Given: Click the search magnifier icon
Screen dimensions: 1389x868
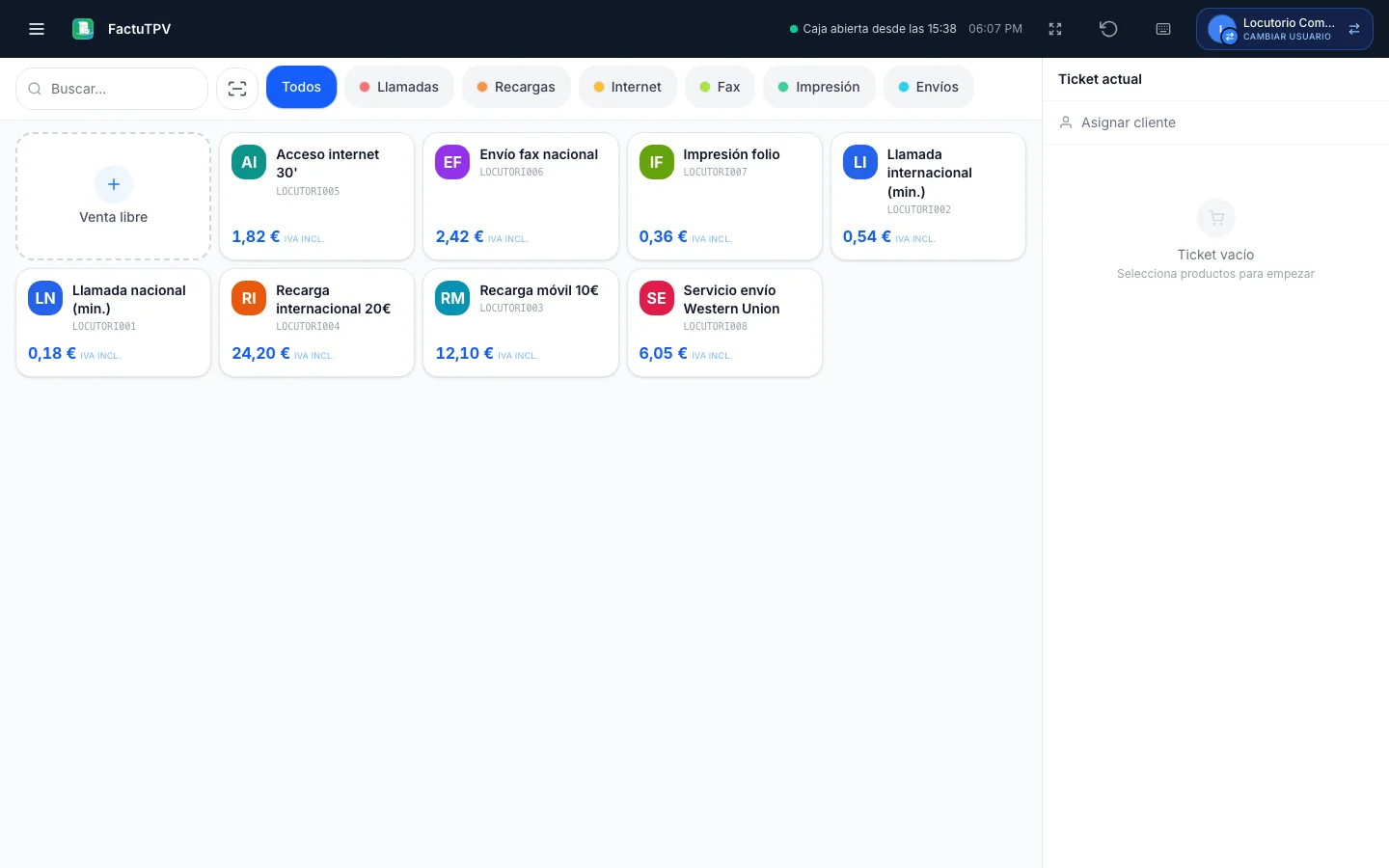Looking at the screenshot, I should [35, 89].
